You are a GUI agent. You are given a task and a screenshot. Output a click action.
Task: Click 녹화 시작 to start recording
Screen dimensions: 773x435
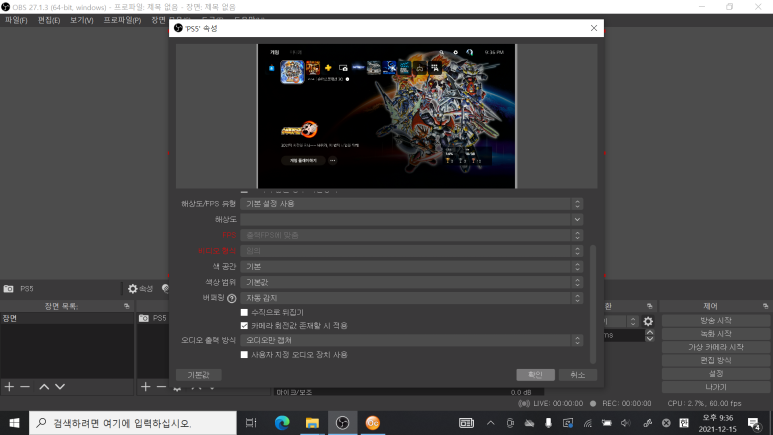[x=716, y=334]
